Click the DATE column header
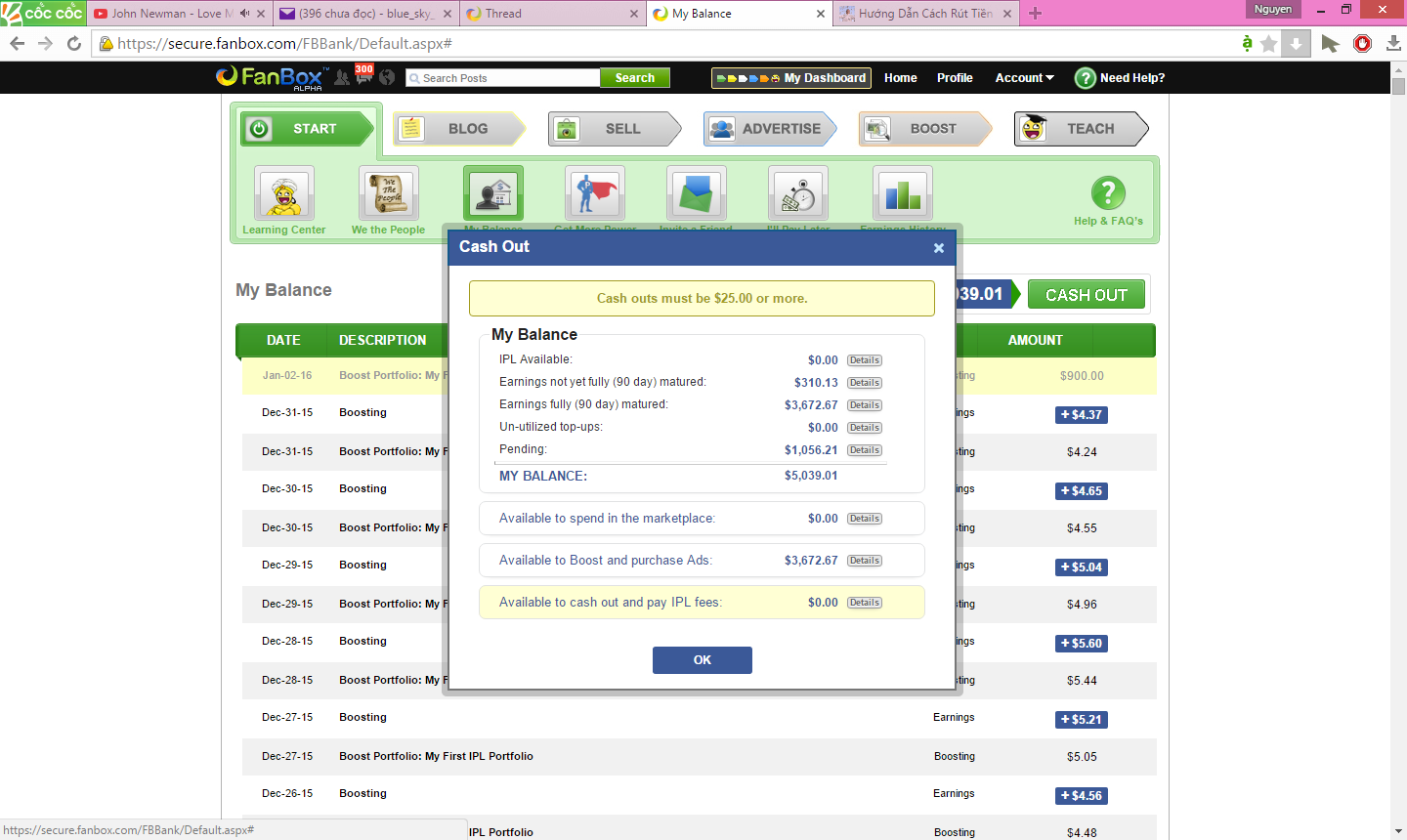 pos(283,340)
